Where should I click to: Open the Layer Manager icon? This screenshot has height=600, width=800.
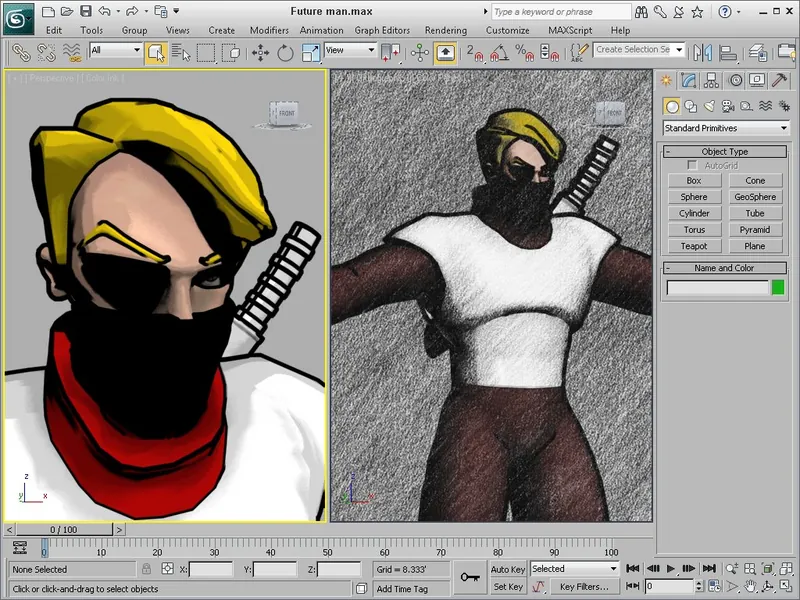click(758, 52)
